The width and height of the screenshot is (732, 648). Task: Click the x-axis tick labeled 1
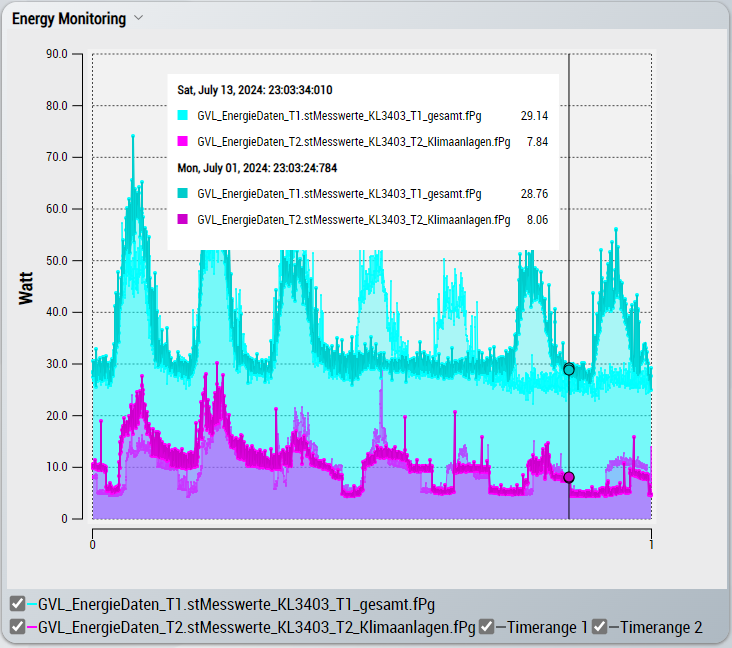pos(651,545)
